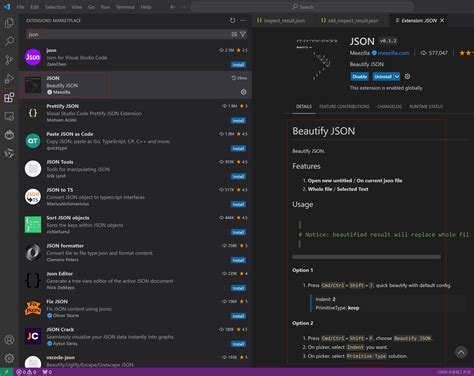Click the Remote window indicator in status bar
This screenshot has width=474, height=376.
point(6,372)
